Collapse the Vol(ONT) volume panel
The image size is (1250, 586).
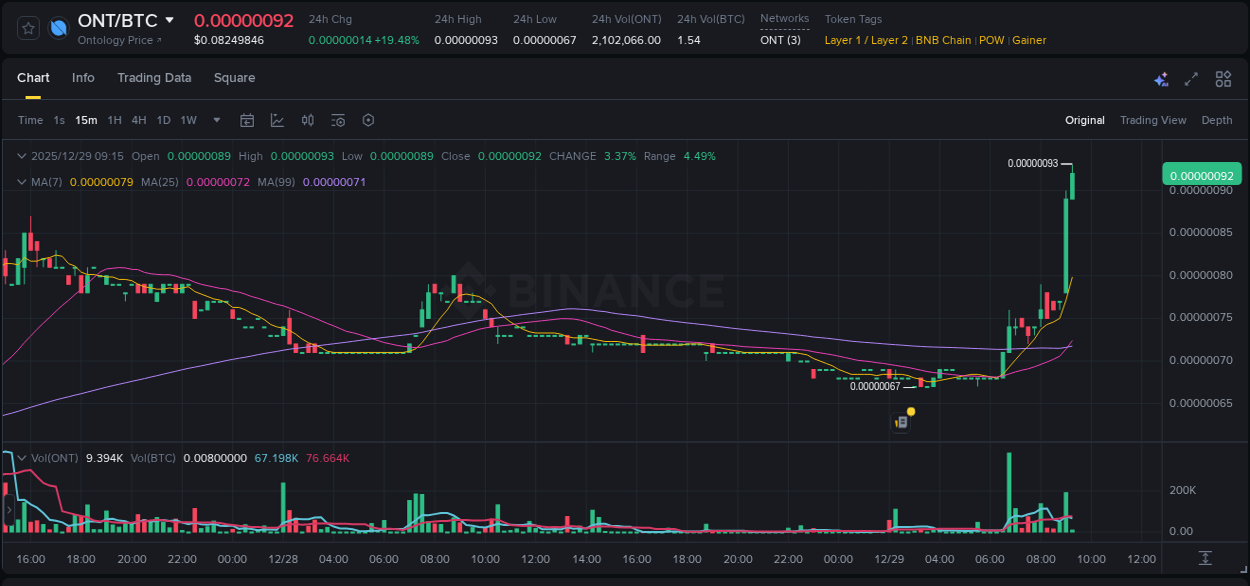(21, 457)
